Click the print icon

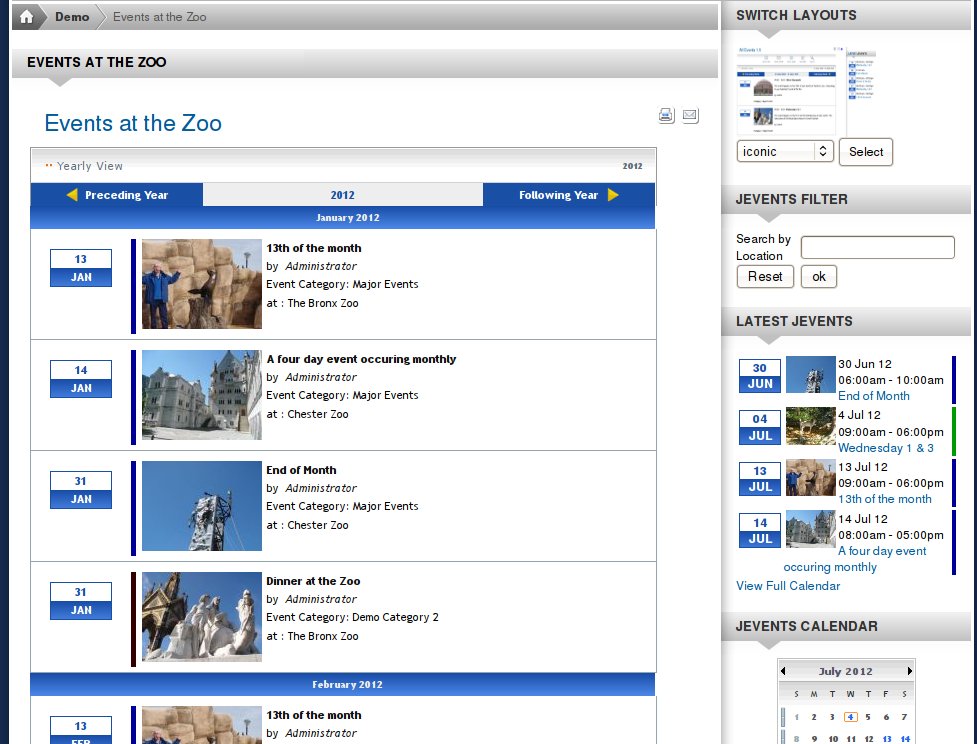pos(666,115)
